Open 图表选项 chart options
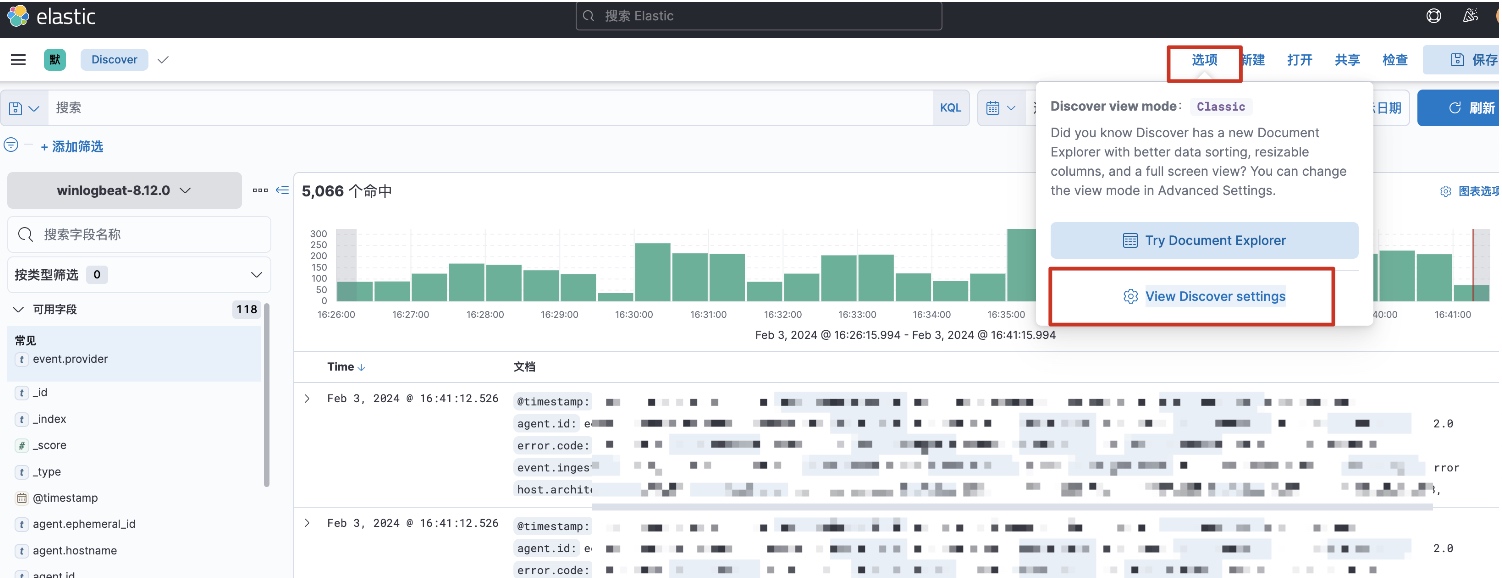 pos(1469,191)
